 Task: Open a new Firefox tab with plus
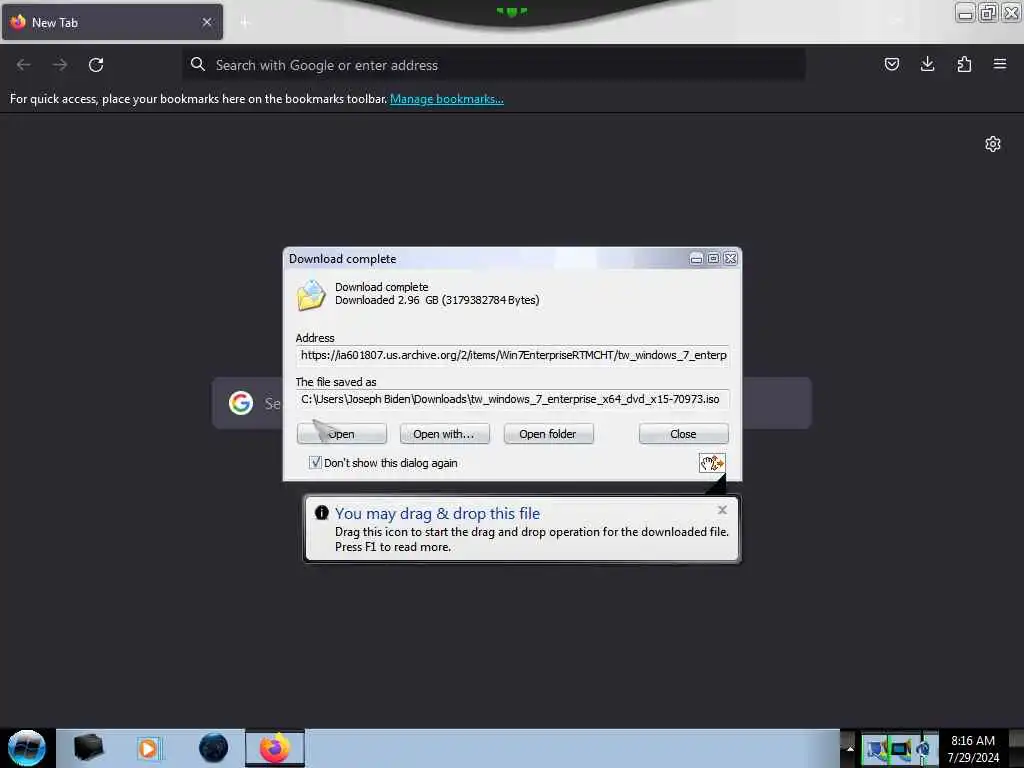coord(244,22)
